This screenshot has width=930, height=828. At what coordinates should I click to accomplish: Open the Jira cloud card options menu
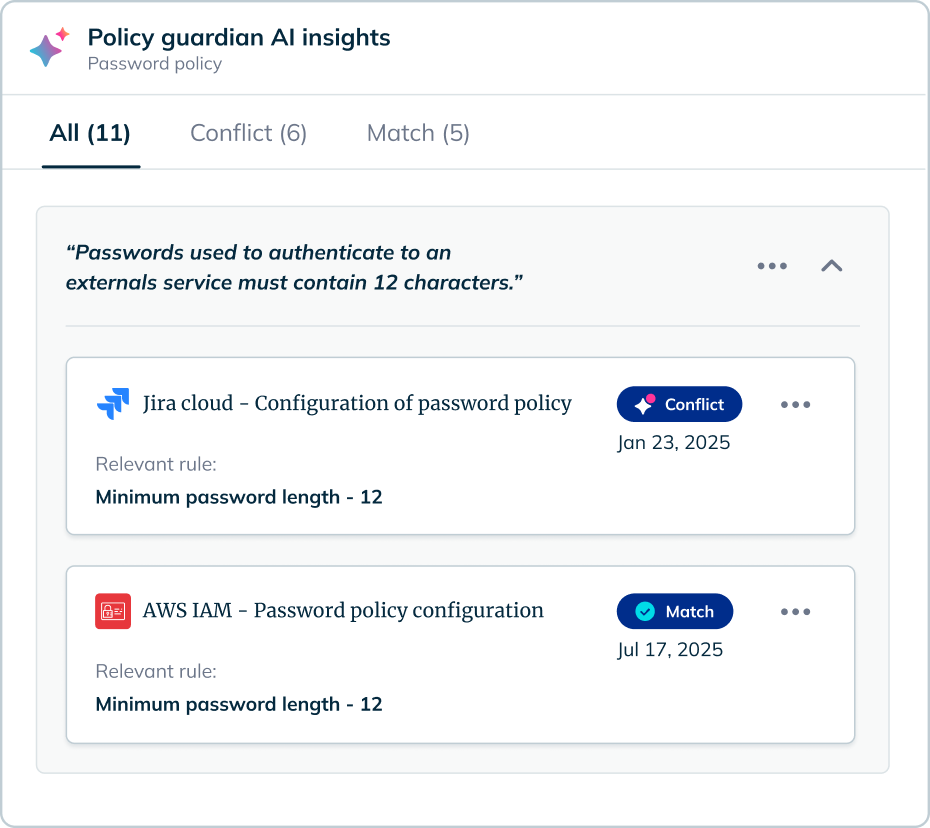tap(795, 405)
